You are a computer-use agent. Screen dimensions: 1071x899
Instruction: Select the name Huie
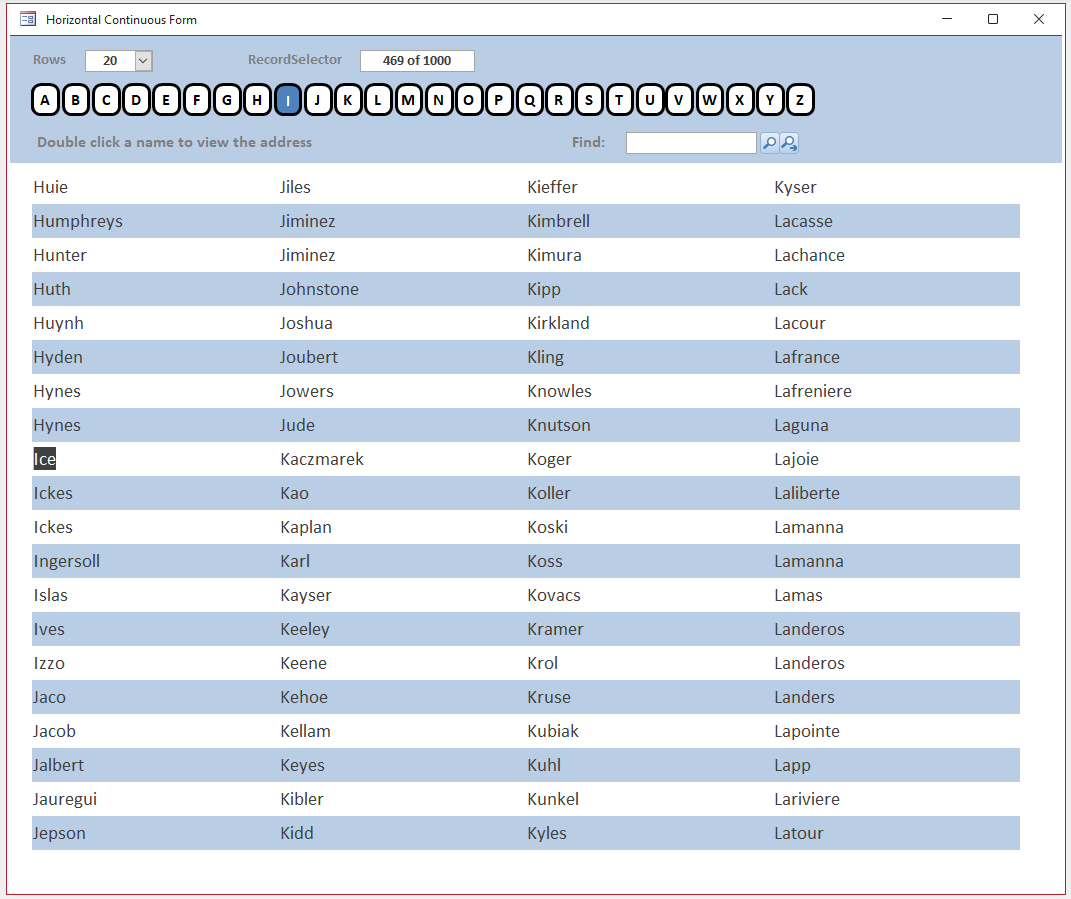[51, 187]
